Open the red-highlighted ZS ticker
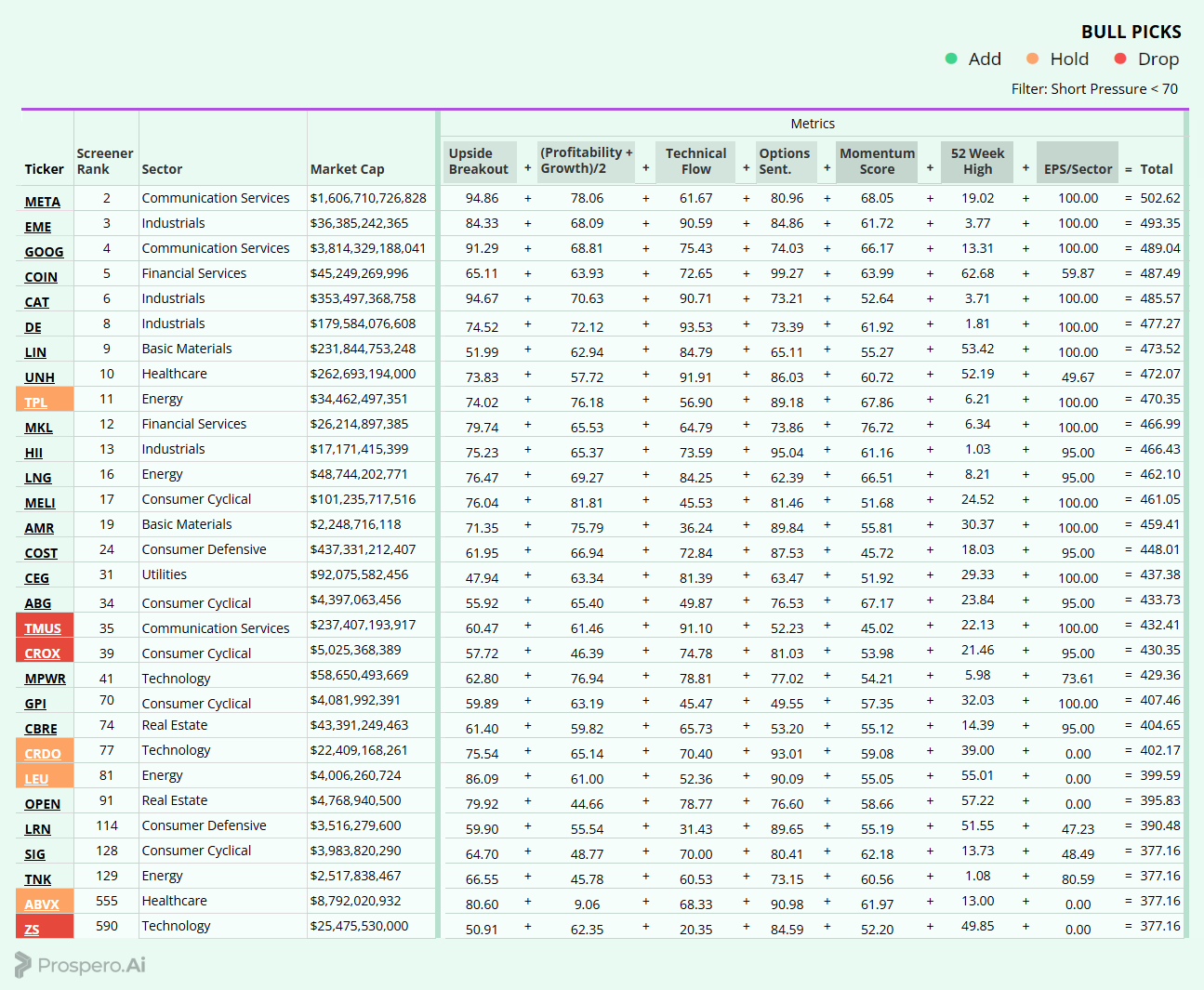 point(32,930)
